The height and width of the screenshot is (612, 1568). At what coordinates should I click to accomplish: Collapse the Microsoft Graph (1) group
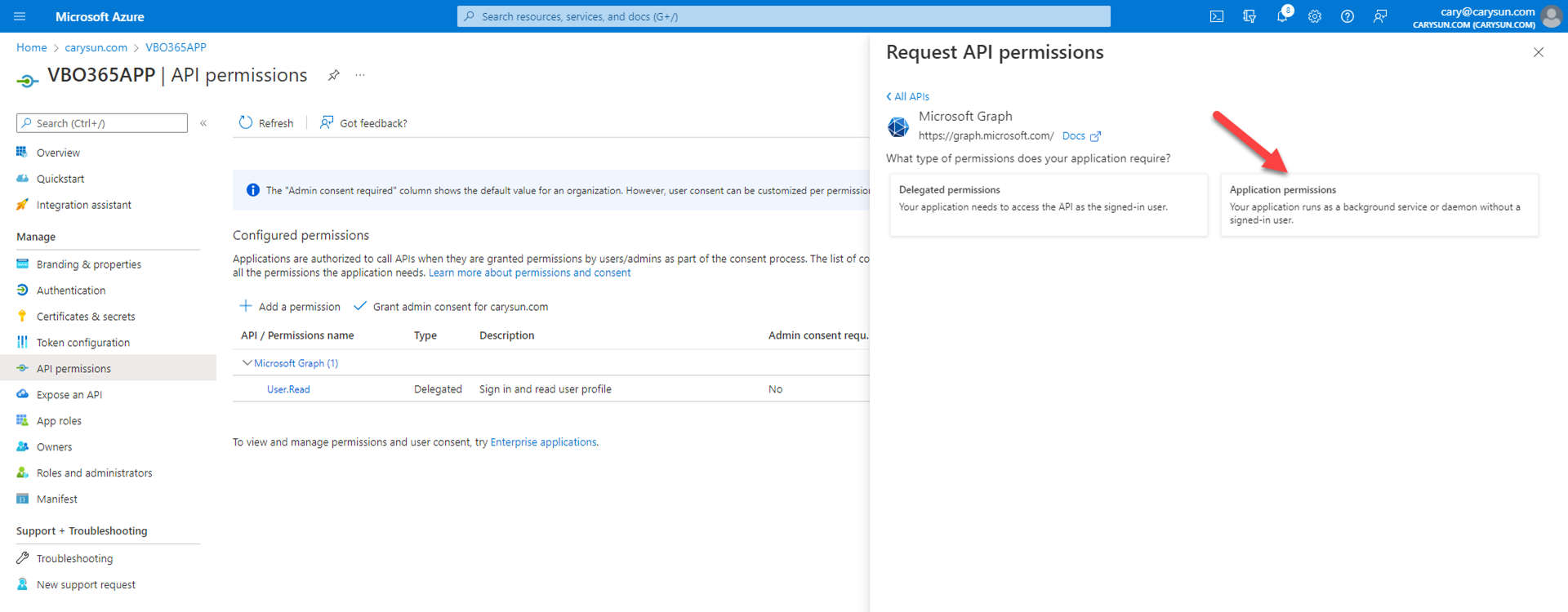click(x=247, y=363)
